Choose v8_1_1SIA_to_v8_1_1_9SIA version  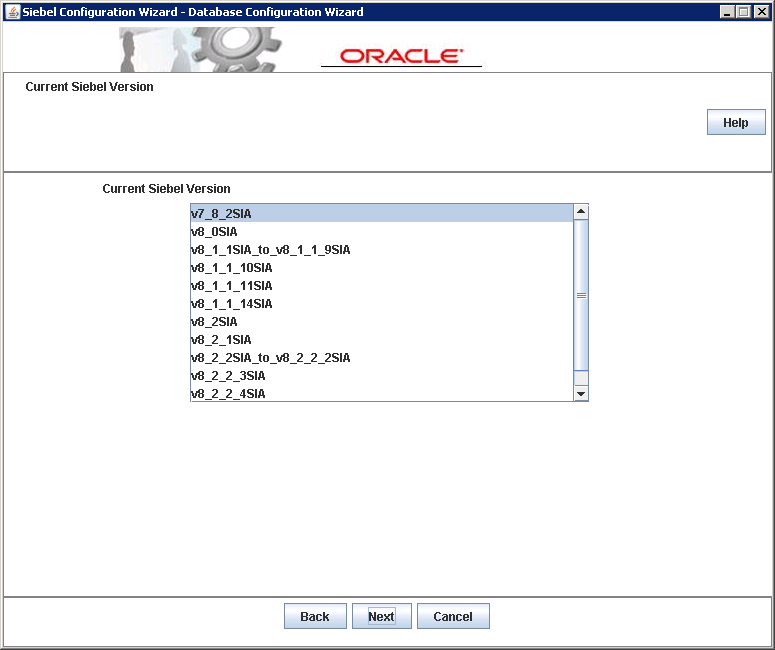[x=382, y=250]
